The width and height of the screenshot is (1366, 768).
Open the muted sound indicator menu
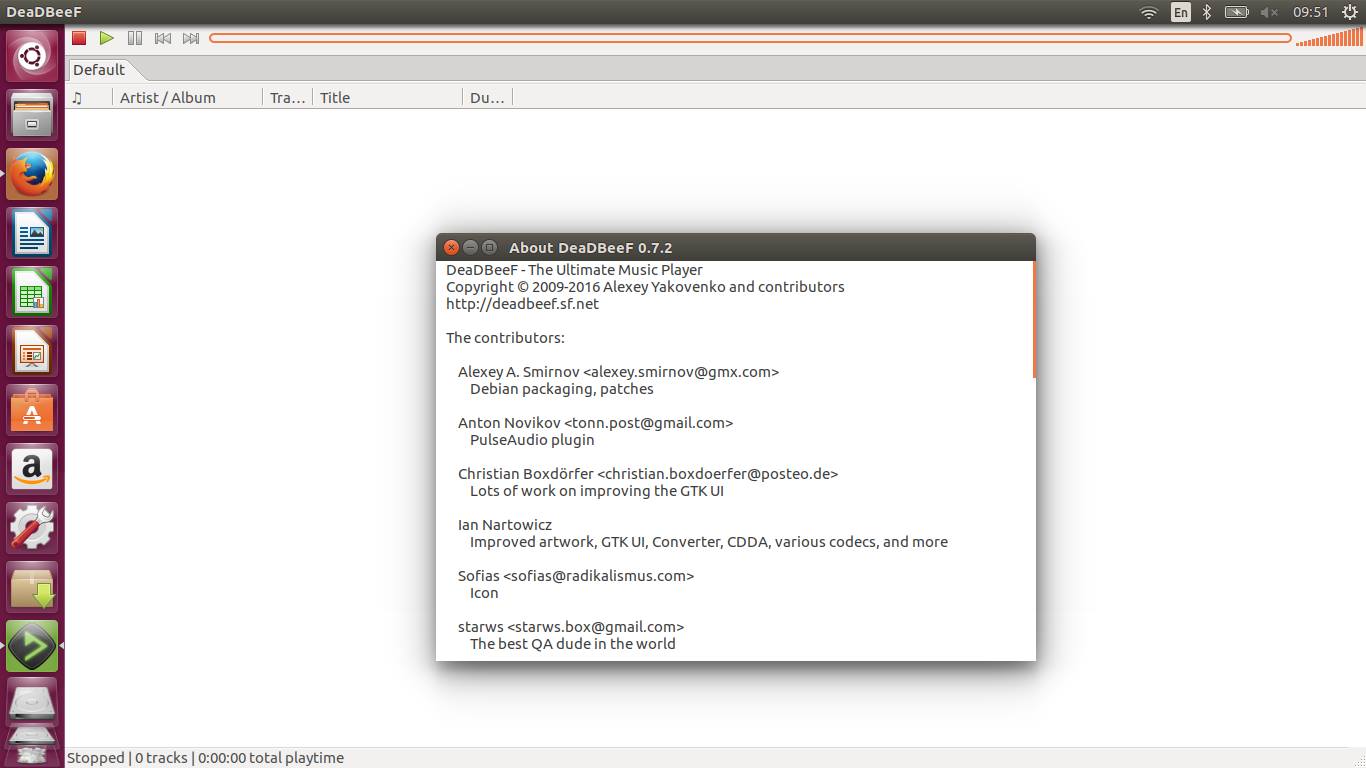[1269, 12]
